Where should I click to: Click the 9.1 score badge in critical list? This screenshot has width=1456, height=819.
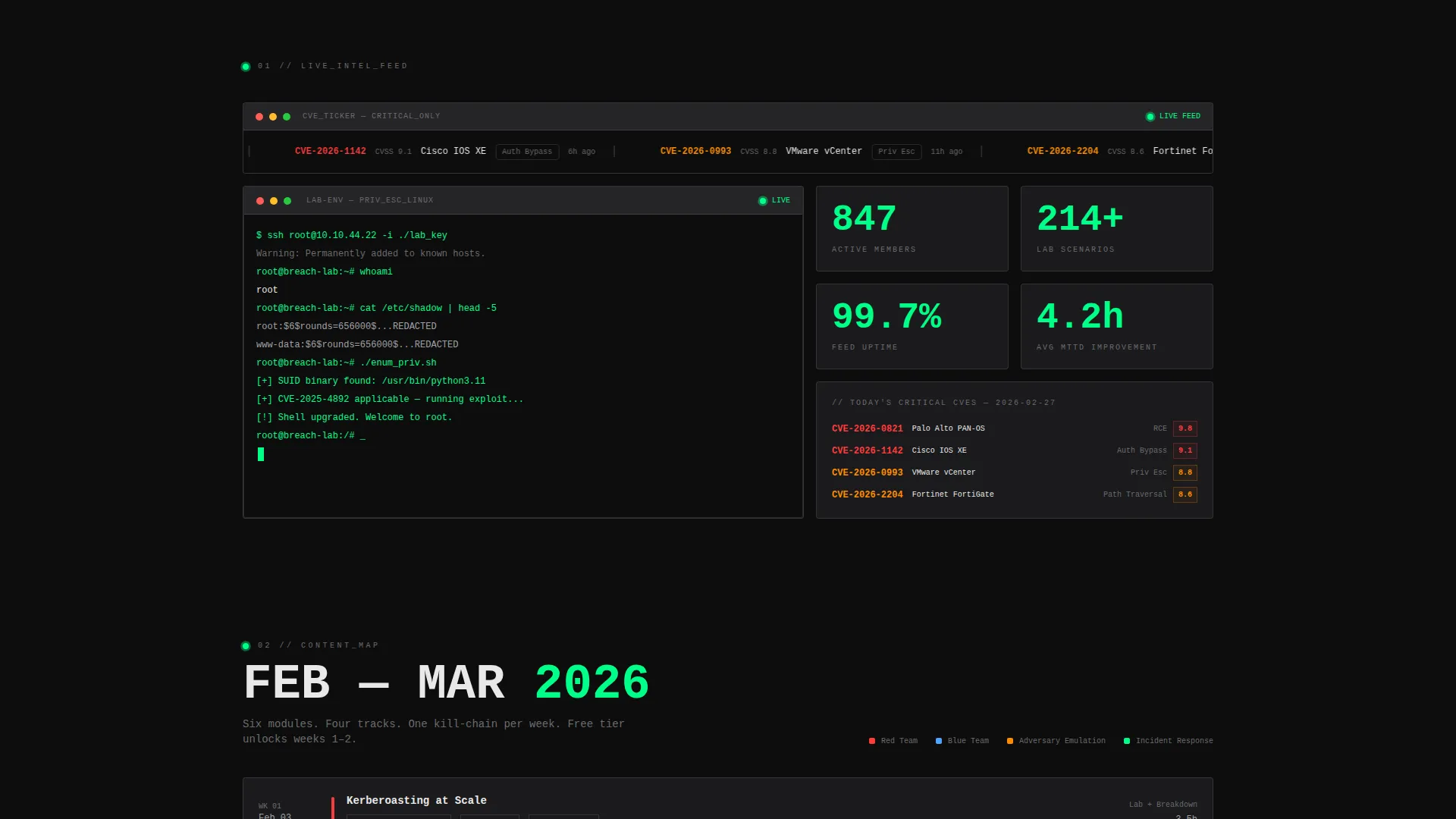[x=1185, y=450]
